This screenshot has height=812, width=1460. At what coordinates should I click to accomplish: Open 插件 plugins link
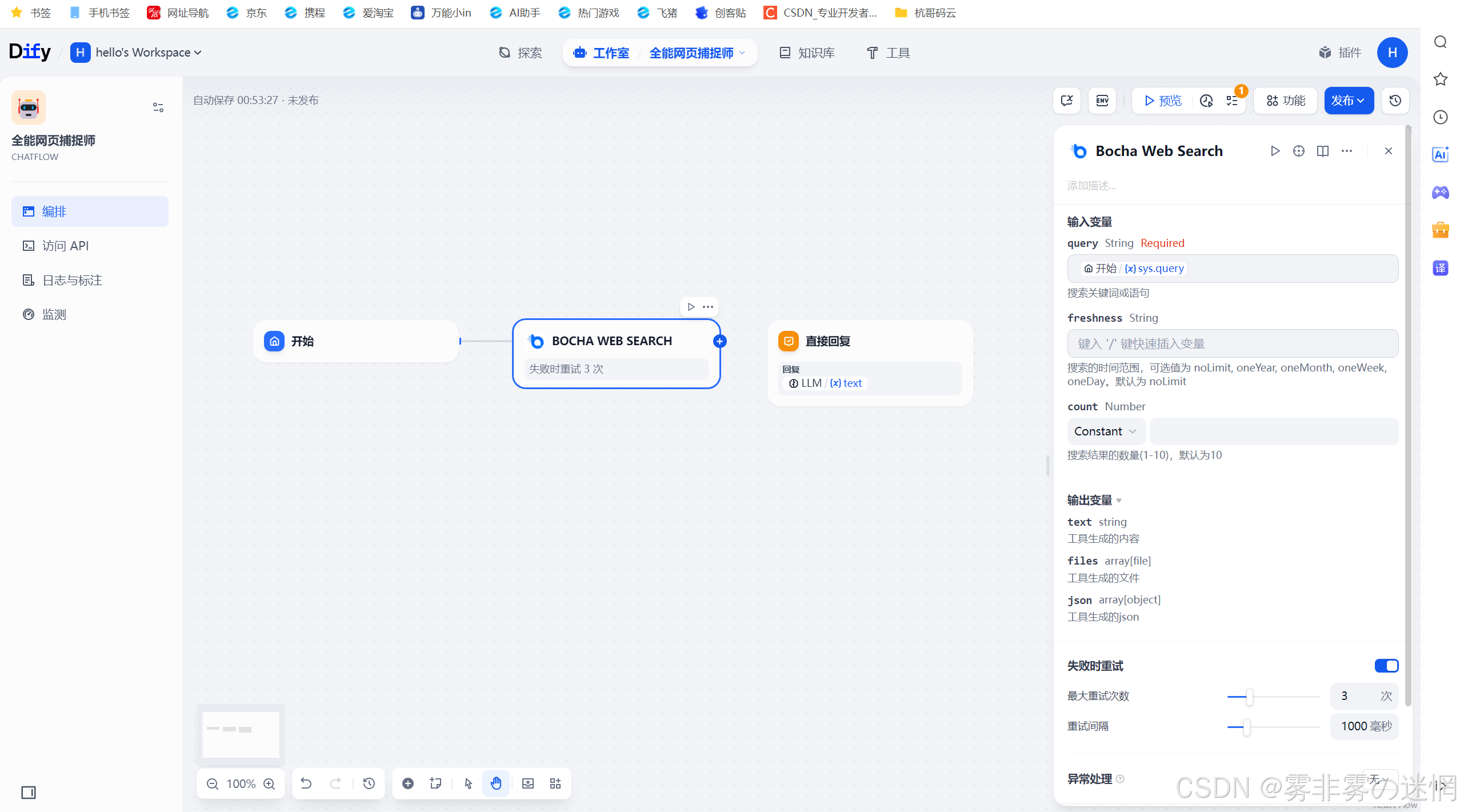(1340, 53)
